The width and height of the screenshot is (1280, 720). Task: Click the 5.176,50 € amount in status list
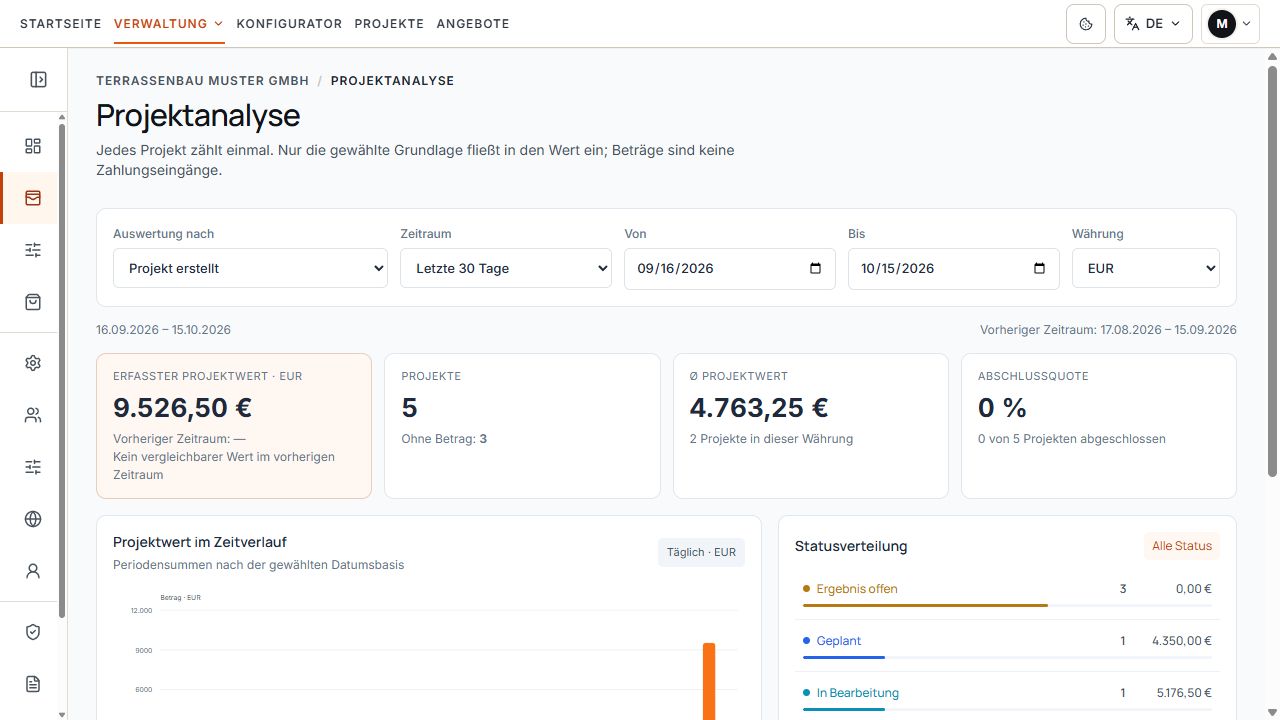1182,693
